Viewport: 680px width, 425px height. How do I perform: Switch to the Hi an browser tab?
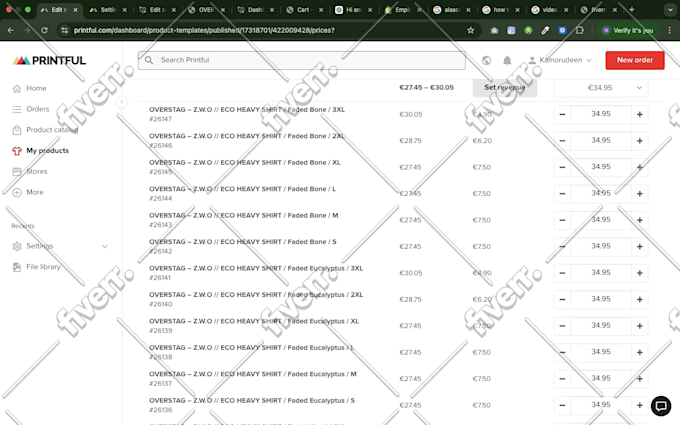(x=353, y=10)
